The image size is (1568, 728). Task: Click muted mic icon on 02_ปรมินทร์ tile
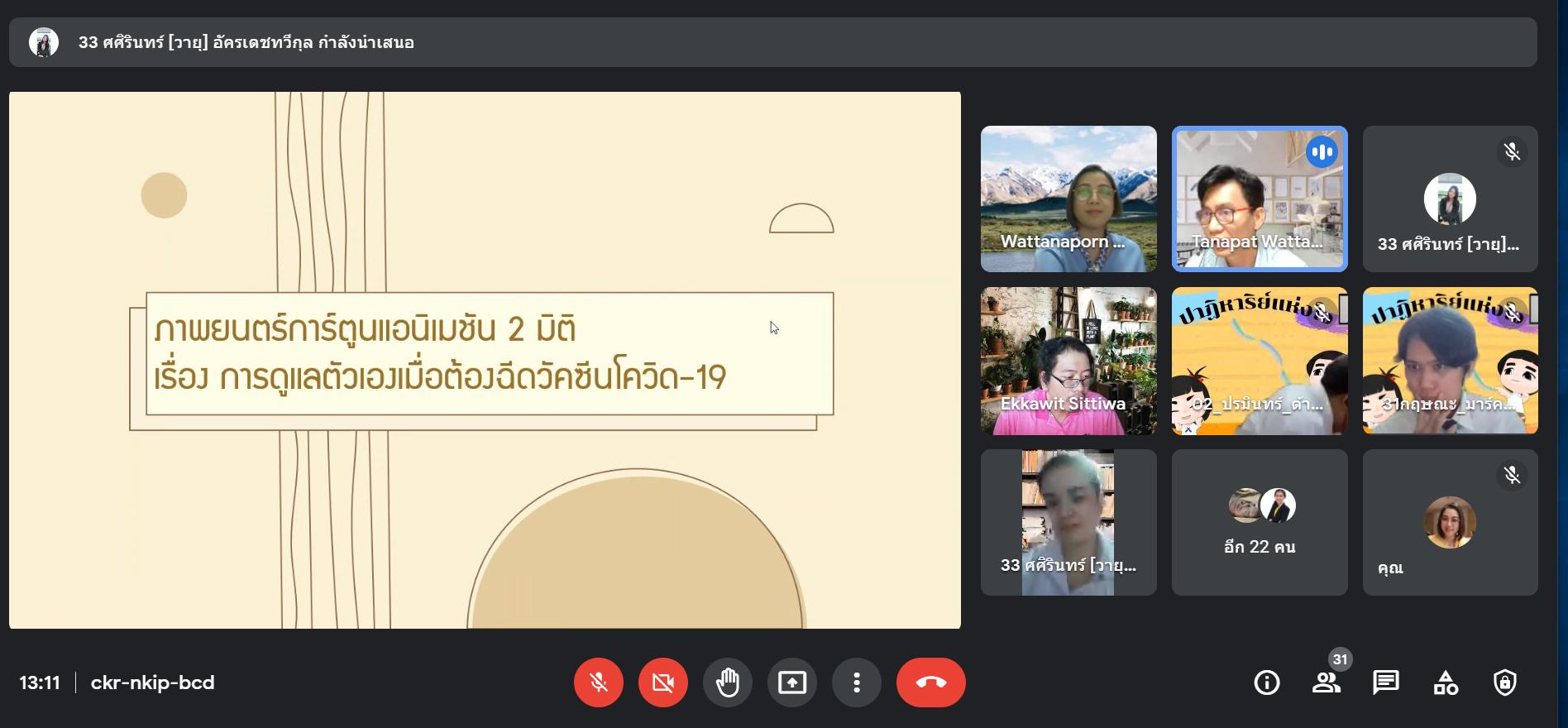pyautogui.click(x=1322, y=313)
